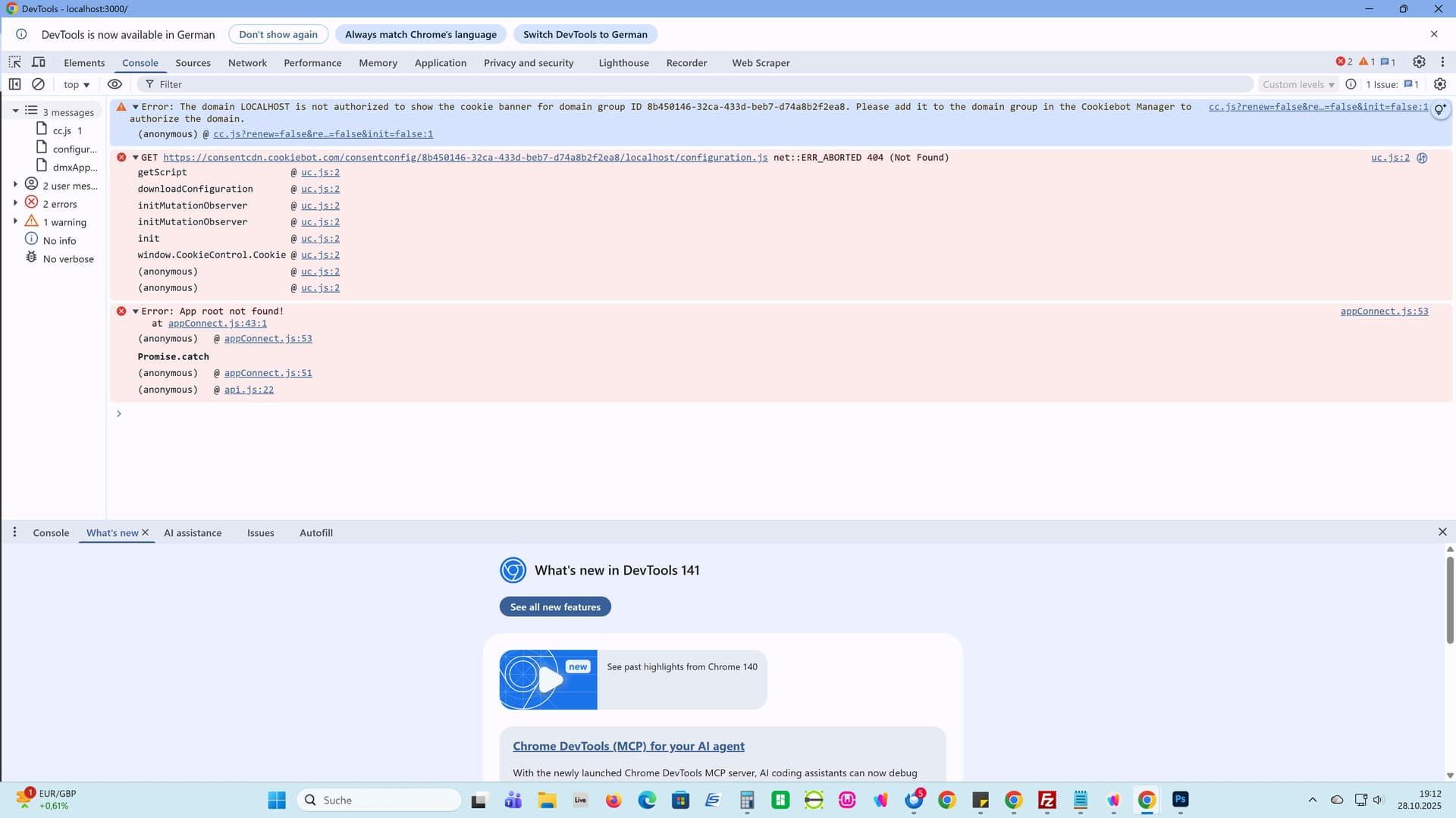Open the customize DevTools three-dot menu

coord(1442,62)
